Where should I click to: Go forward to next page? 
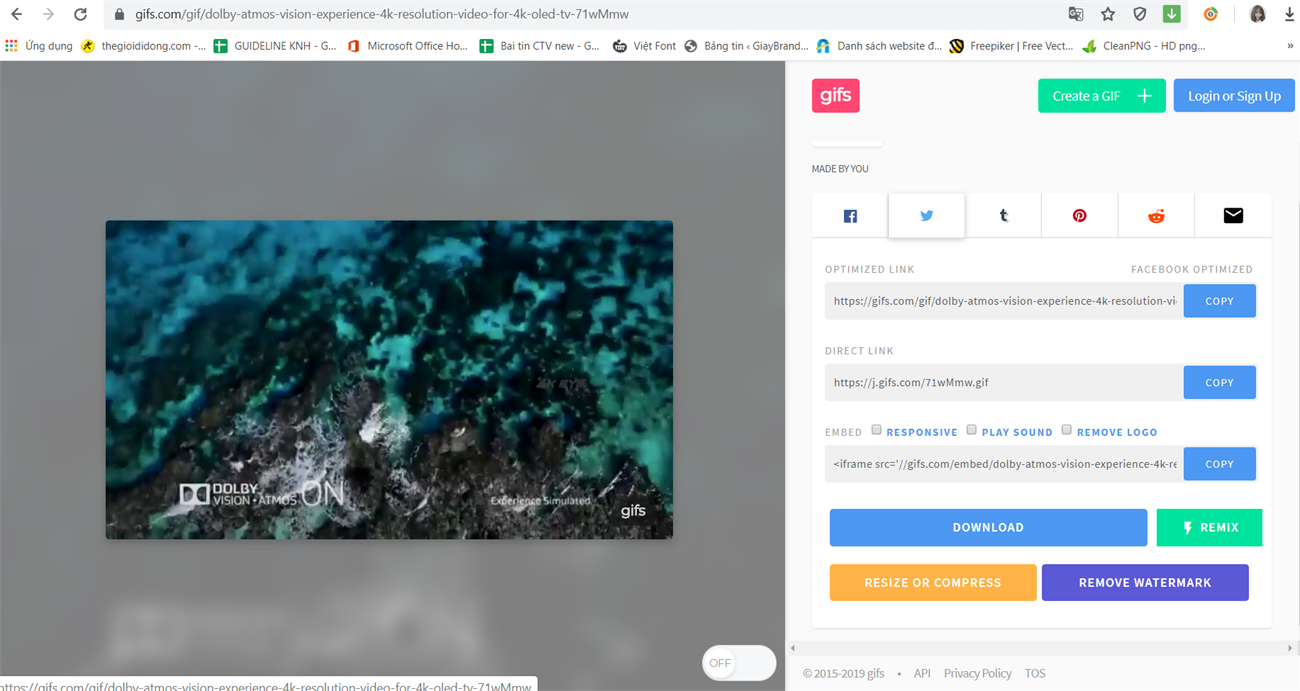pos(48,15)
